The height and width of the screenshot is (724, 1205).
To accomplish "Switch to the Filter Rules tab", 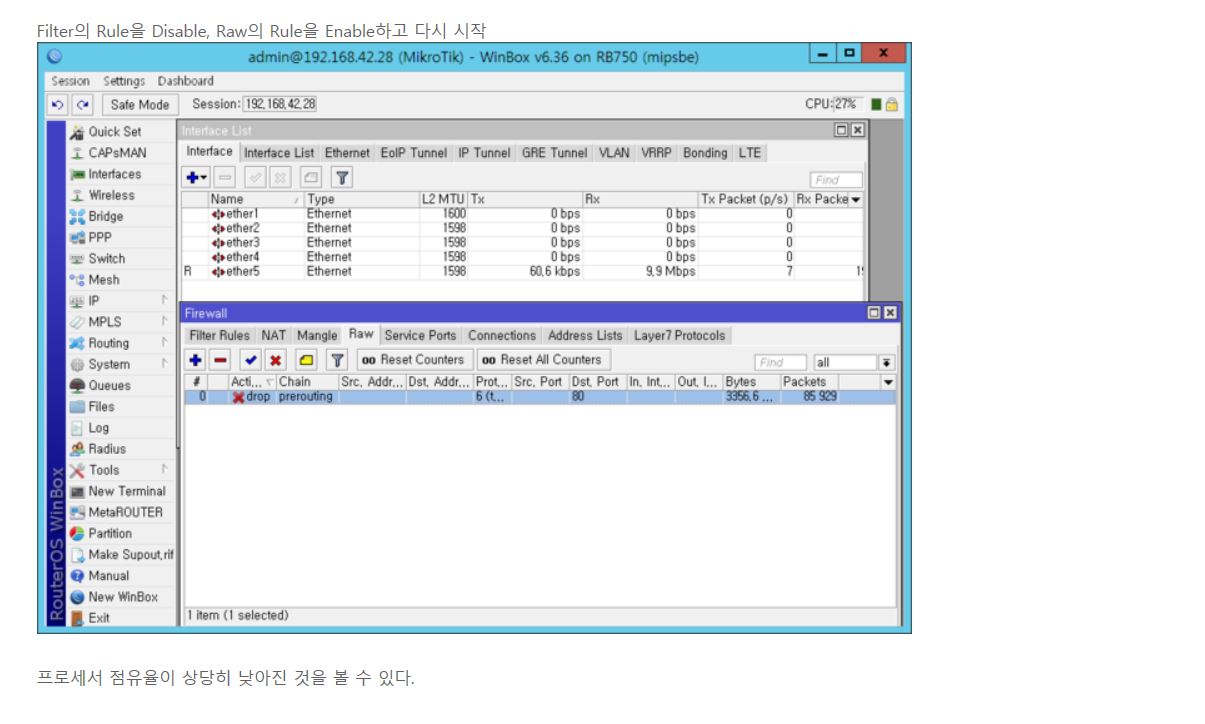I will [x=220, y=335].
